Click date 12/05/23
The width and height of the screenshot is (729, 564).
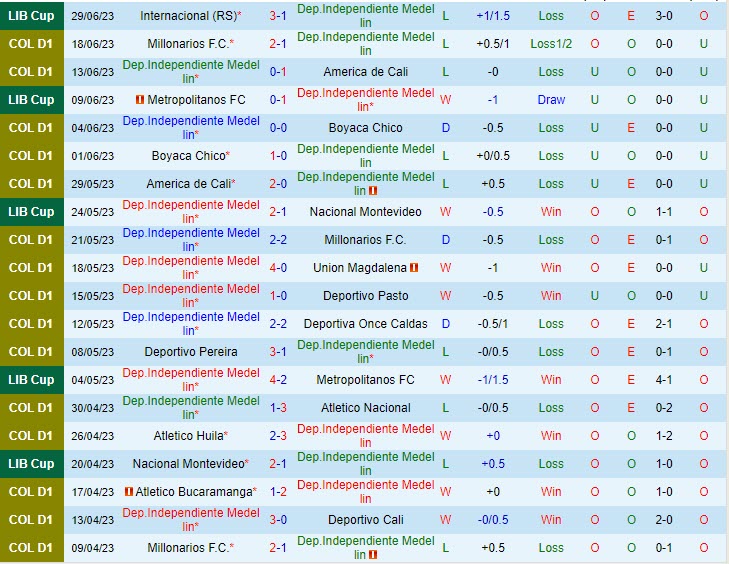[93, 324]
